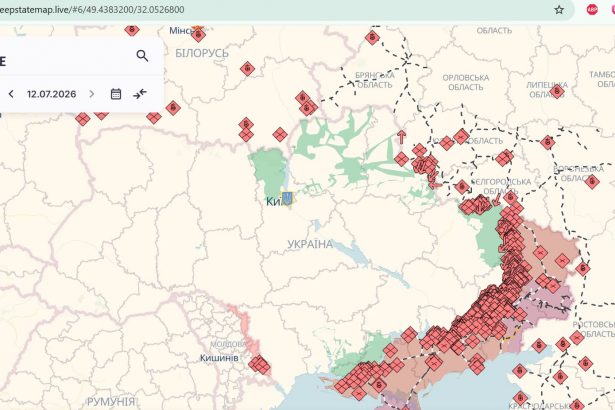Screen dimensions: 615x410
Task: Click the Кишинів city label
Action: click(x=219, y=358)
